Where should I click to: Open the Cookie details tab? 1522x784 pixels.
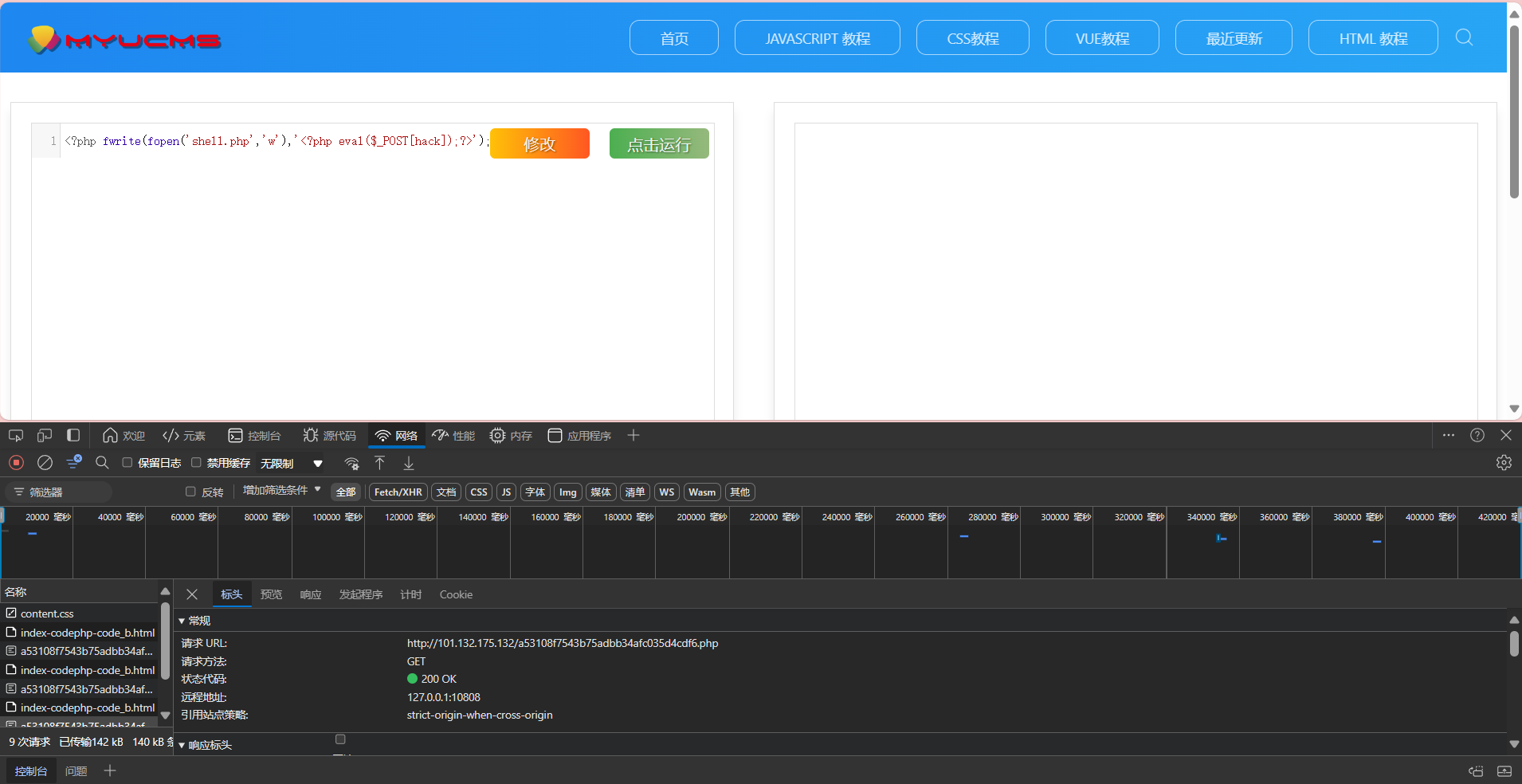click(456, 594)
